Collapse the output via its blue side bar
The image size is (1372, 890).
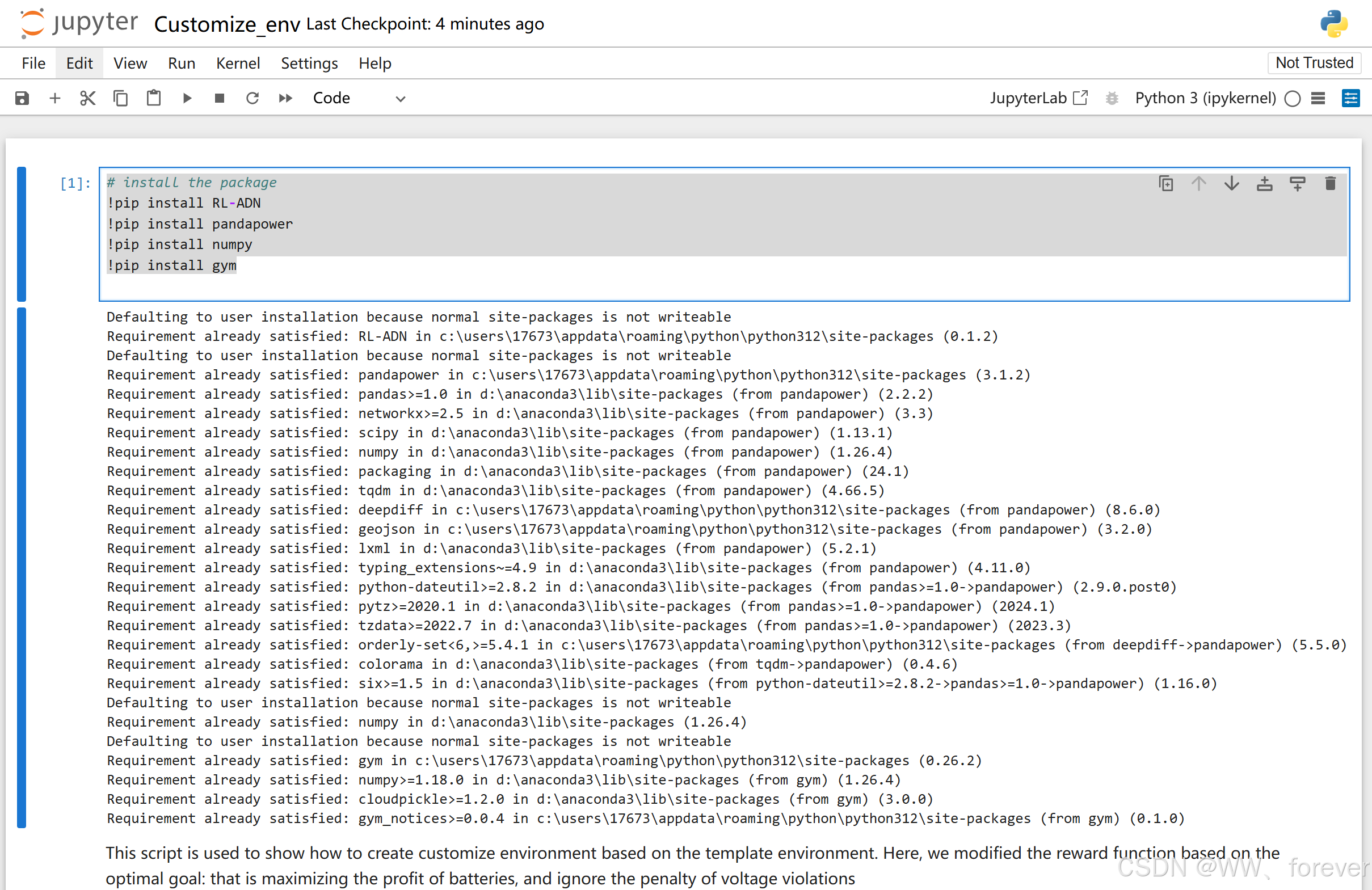[x=22, y=567]
